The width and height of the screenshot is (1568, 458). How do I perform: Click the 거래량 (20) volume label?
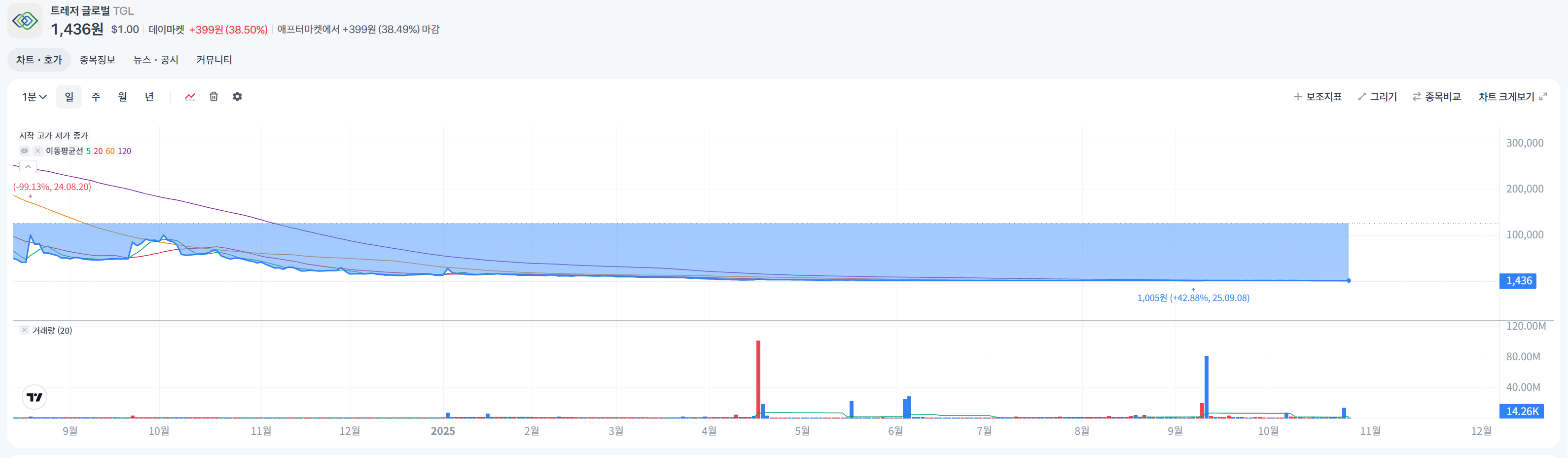[52, 330]
